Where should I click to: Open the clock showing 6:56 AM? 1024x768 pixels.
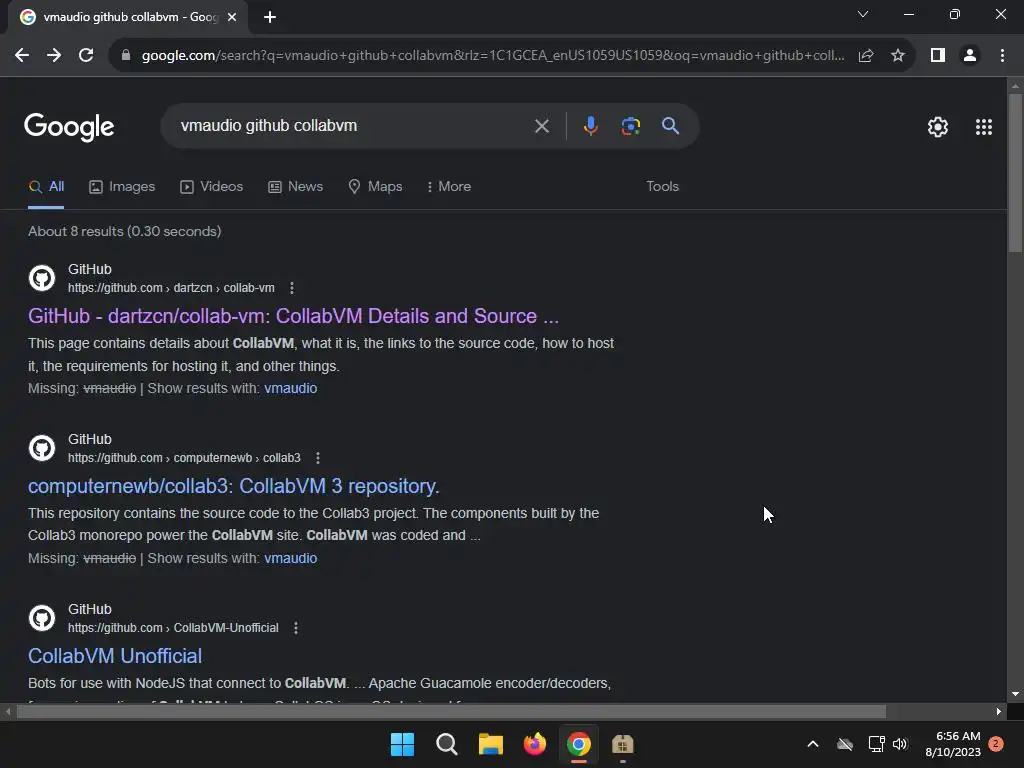point(953,744)
